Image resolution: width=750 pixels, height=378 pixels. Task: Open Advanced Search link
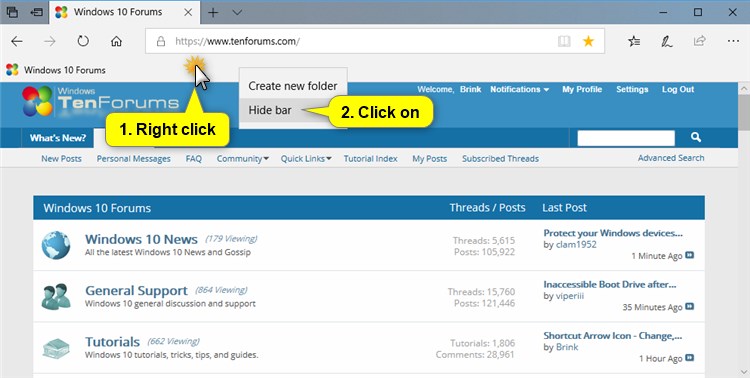tap(671, 158)
